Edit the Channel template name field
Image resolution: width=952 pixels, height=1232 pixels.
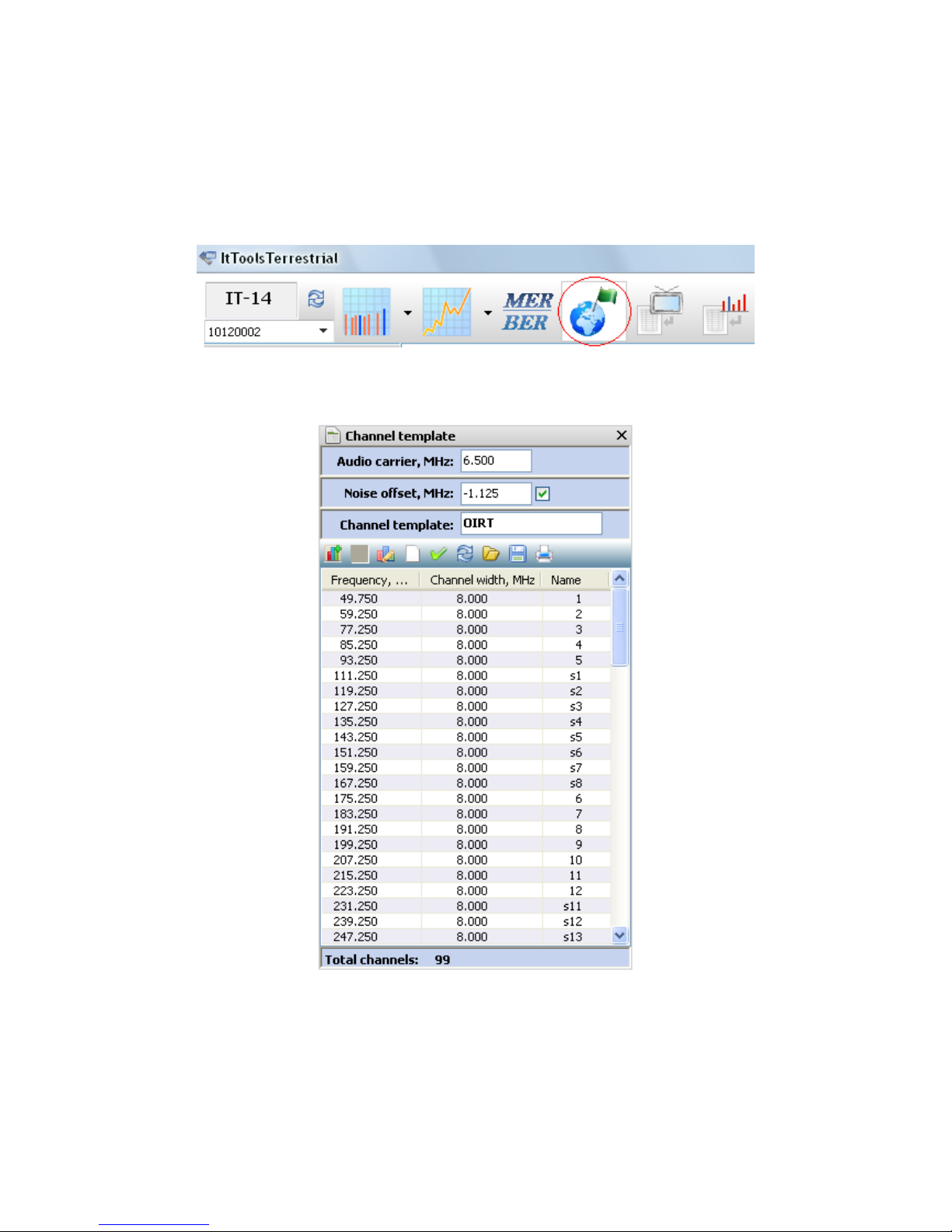(532, 524)
